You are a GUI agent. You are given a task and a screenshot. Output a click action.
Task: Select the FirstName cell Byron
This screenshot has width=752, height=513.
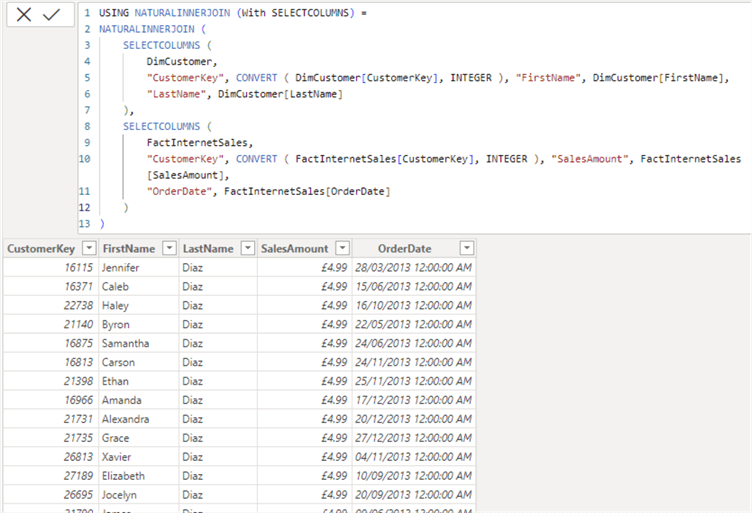[x=139, y=325]
